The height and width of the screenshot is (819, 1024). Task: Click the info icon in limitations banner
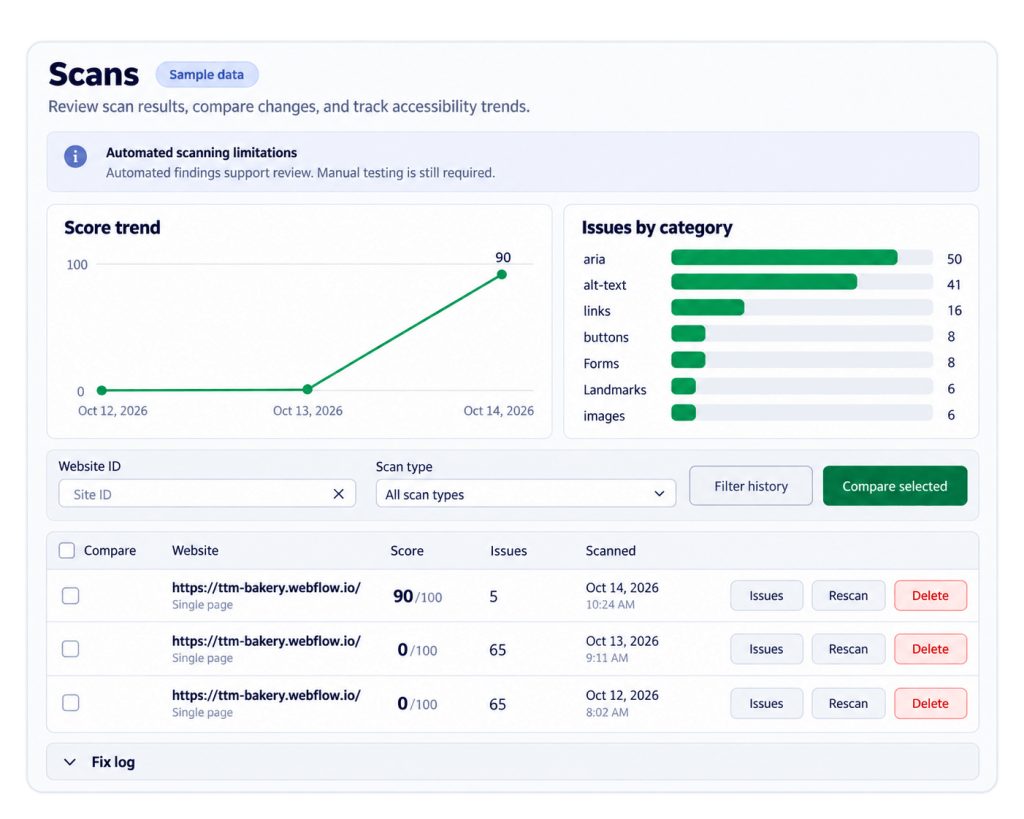coord(75,157)
